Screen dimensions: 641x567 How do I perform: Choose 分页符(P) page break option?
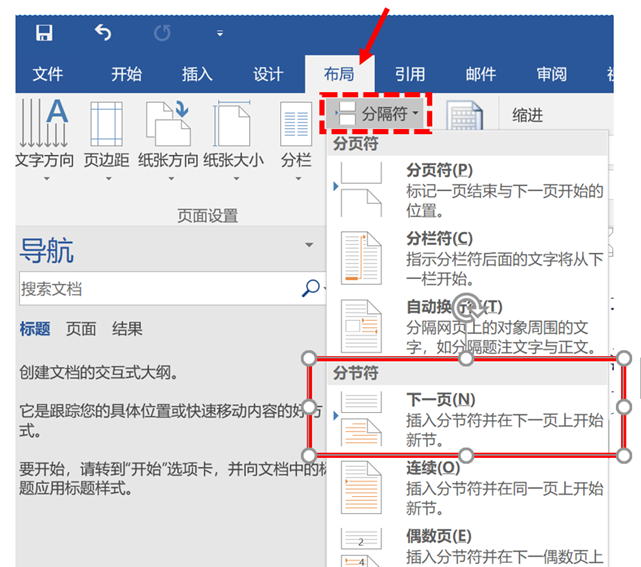pos(468,190)
